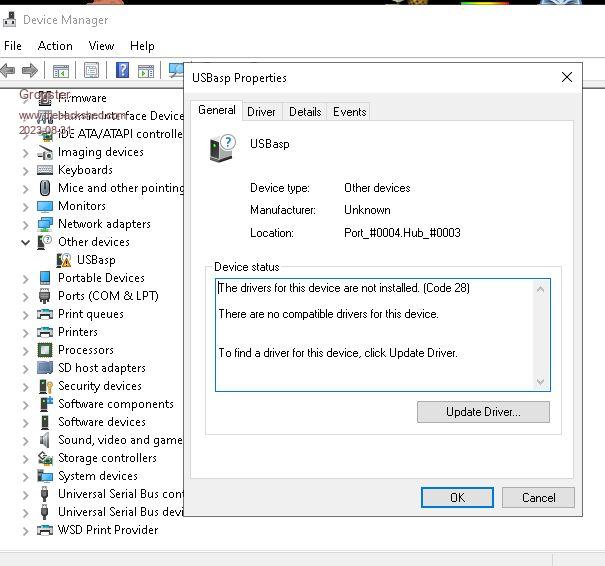Click the Forward arrow toolbar icon
This screenshot has width=605, height=566.
click(x=30, y=71)
